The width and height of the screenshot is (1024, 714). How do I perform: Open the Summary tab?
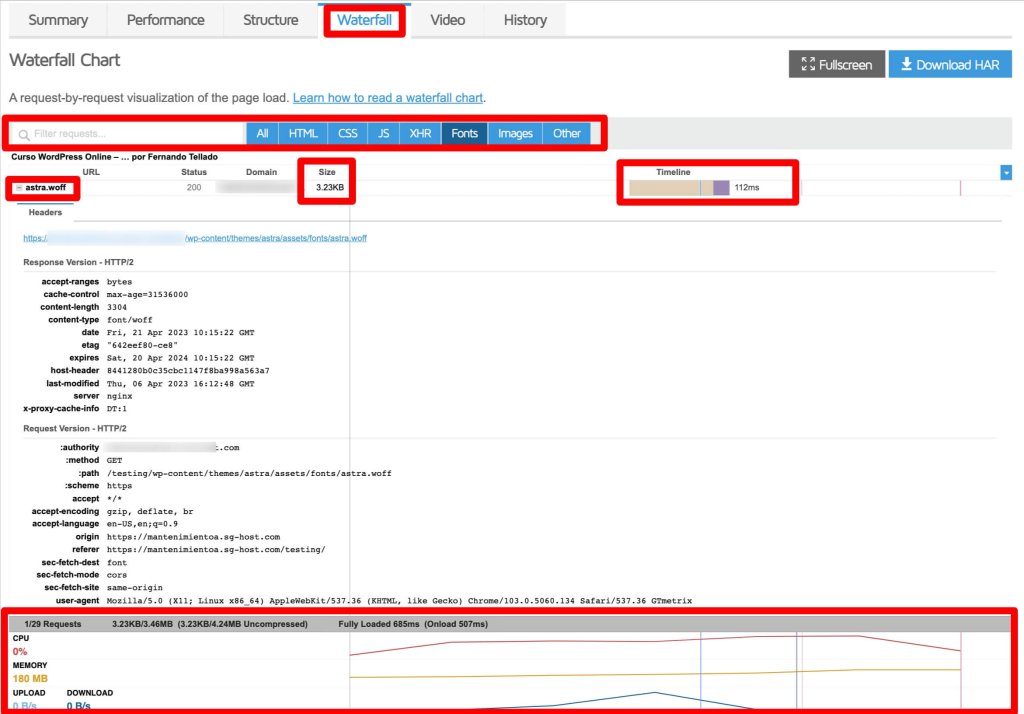(x=58, y=20)
